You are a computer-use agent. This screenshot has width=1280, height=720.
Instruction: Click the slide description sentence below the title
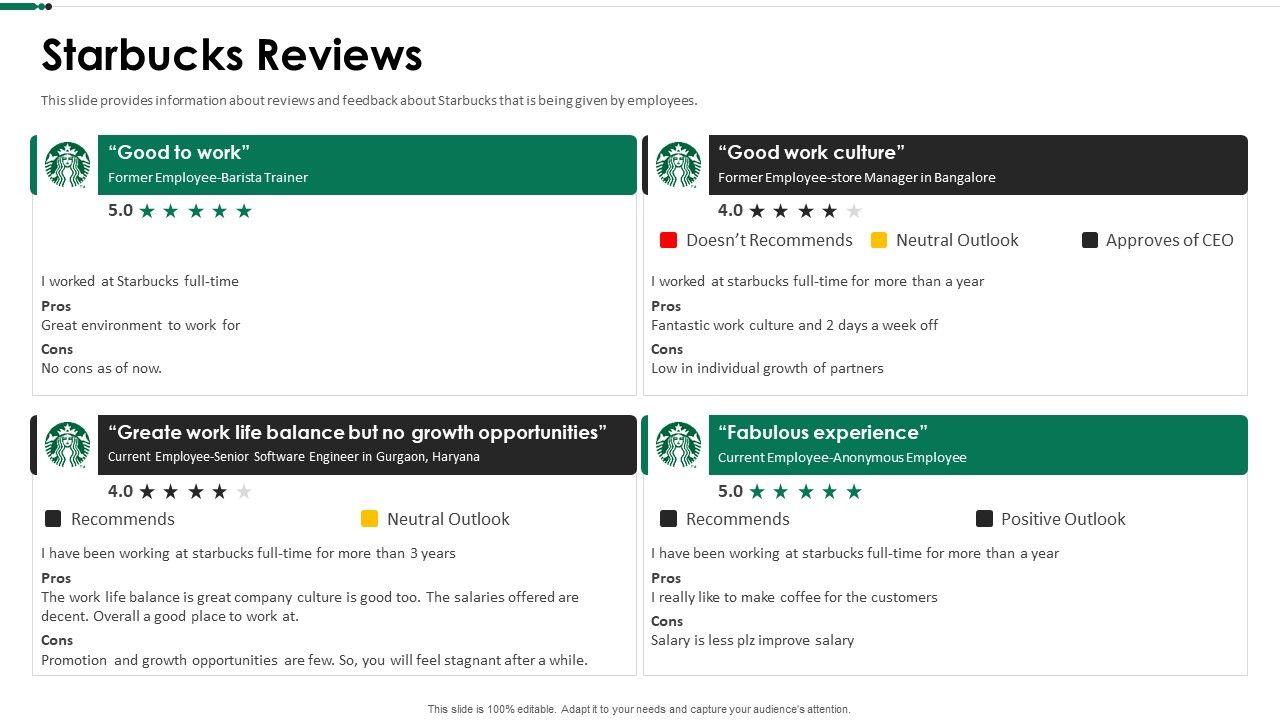click(369, 100)
